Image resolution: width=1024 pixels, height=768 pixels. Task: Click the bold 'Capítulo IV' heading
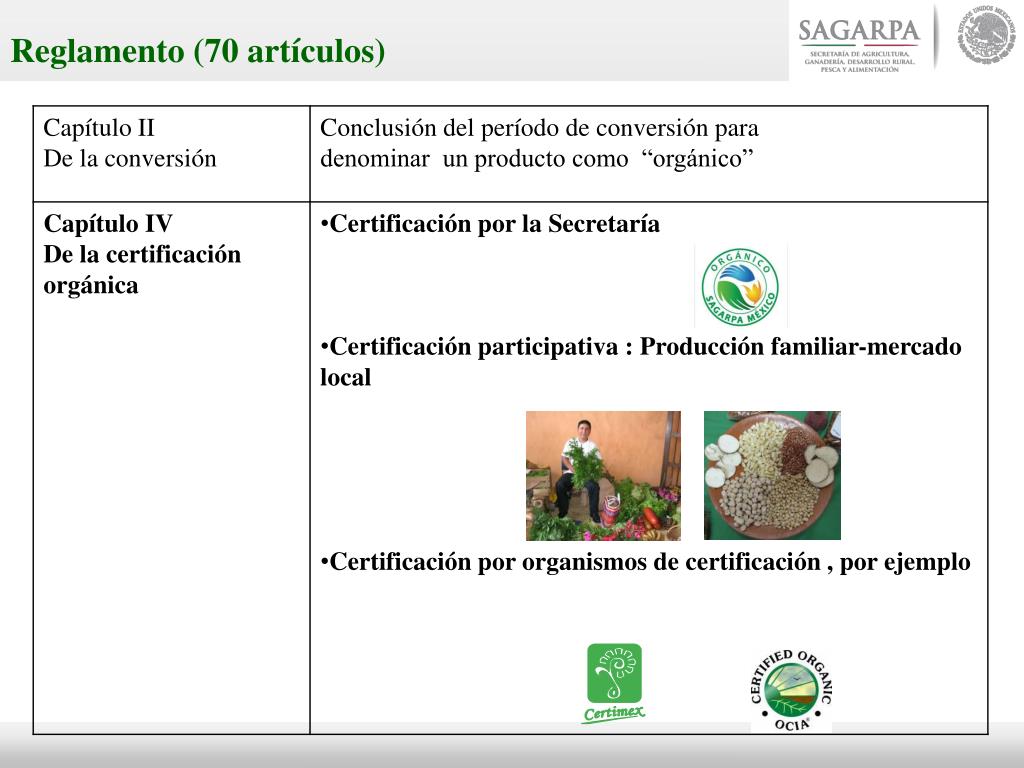coord(108,224)
